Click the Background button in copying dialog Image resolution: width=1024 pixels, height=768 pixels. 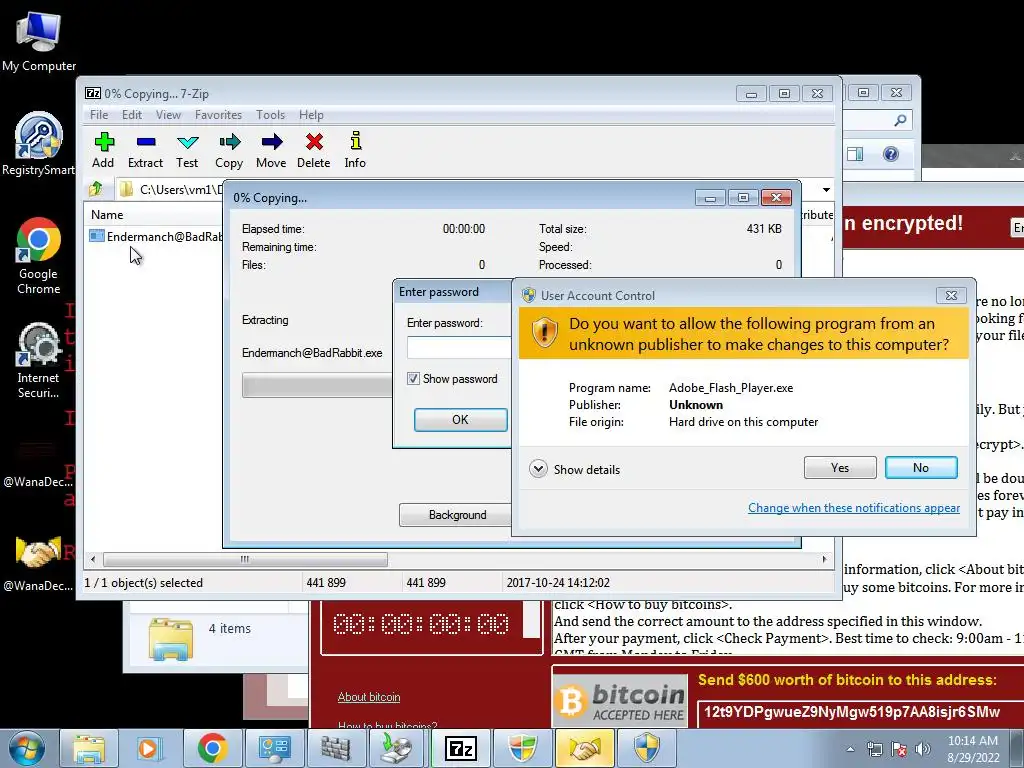(455, 515)
